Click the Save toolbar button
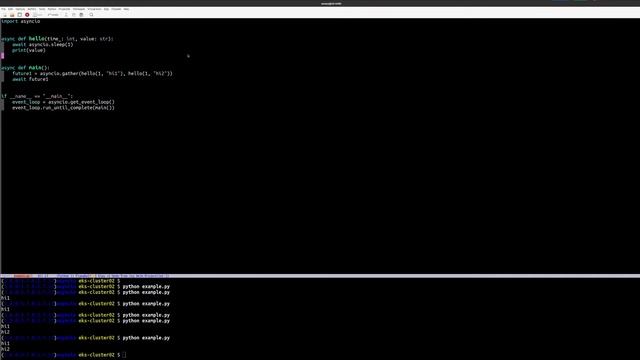 (x=38, y=15)
